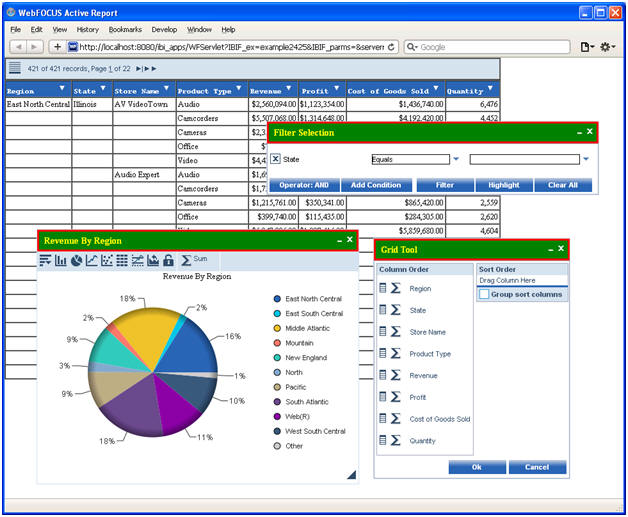Click the add bookmark plus button
The image size is (628, 517).
(x=57, y=47)
